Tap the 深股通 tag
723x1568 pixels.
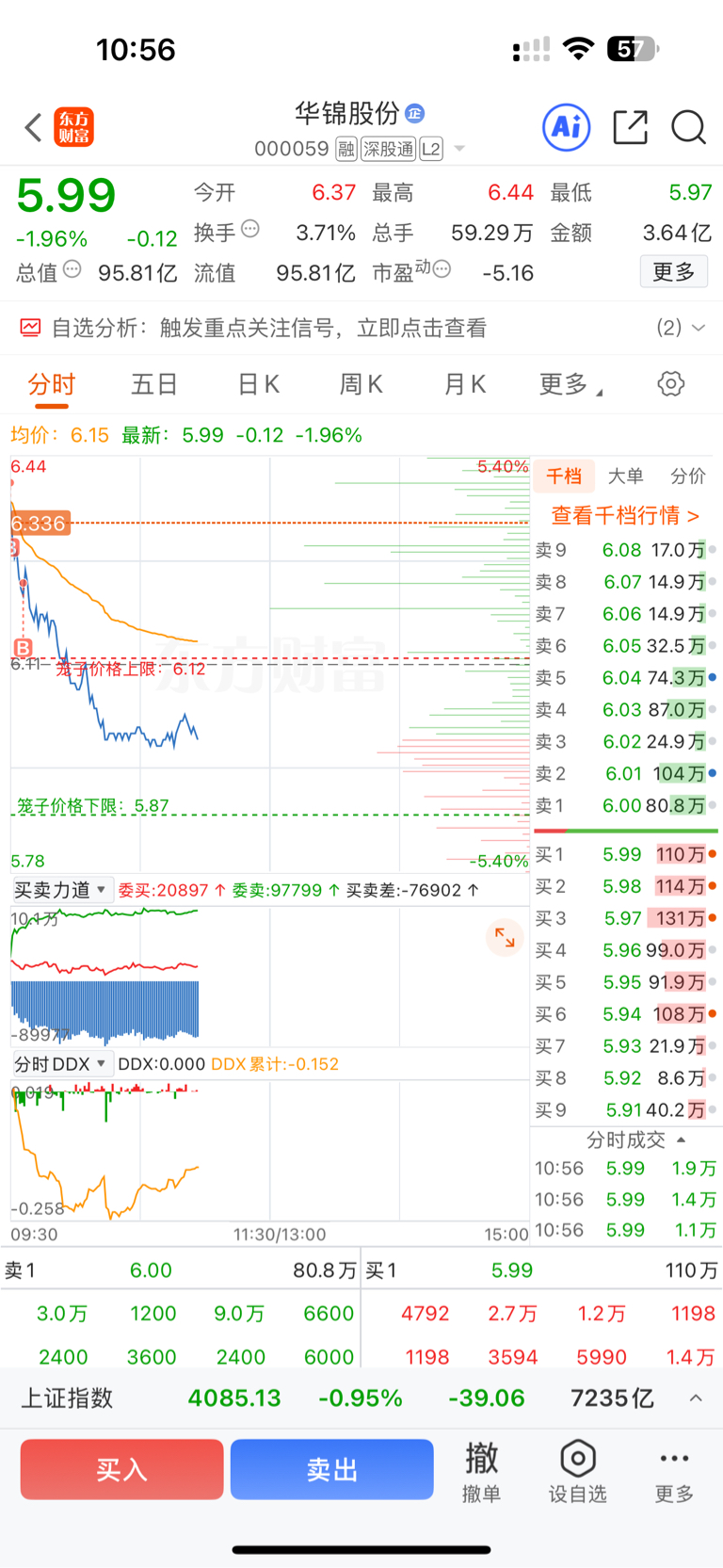(388, 149)
